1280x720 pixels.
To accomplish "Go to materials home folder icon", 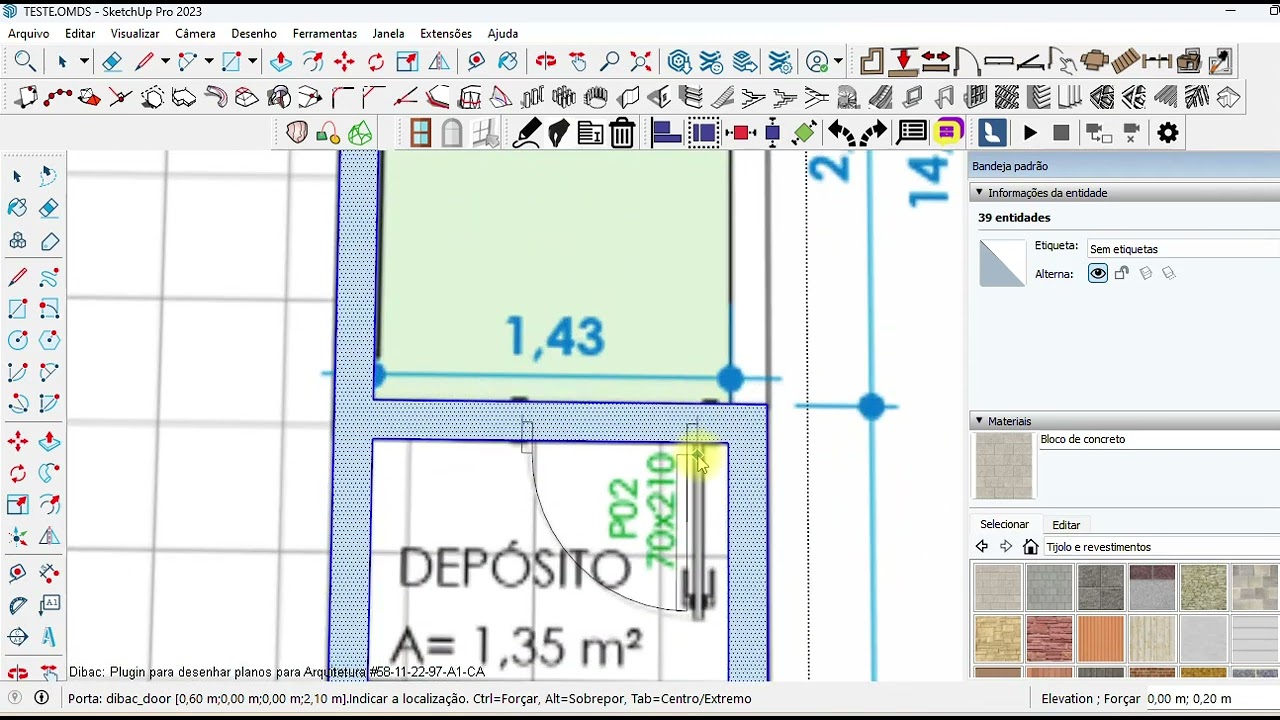I will click(x=1031, y=547).
